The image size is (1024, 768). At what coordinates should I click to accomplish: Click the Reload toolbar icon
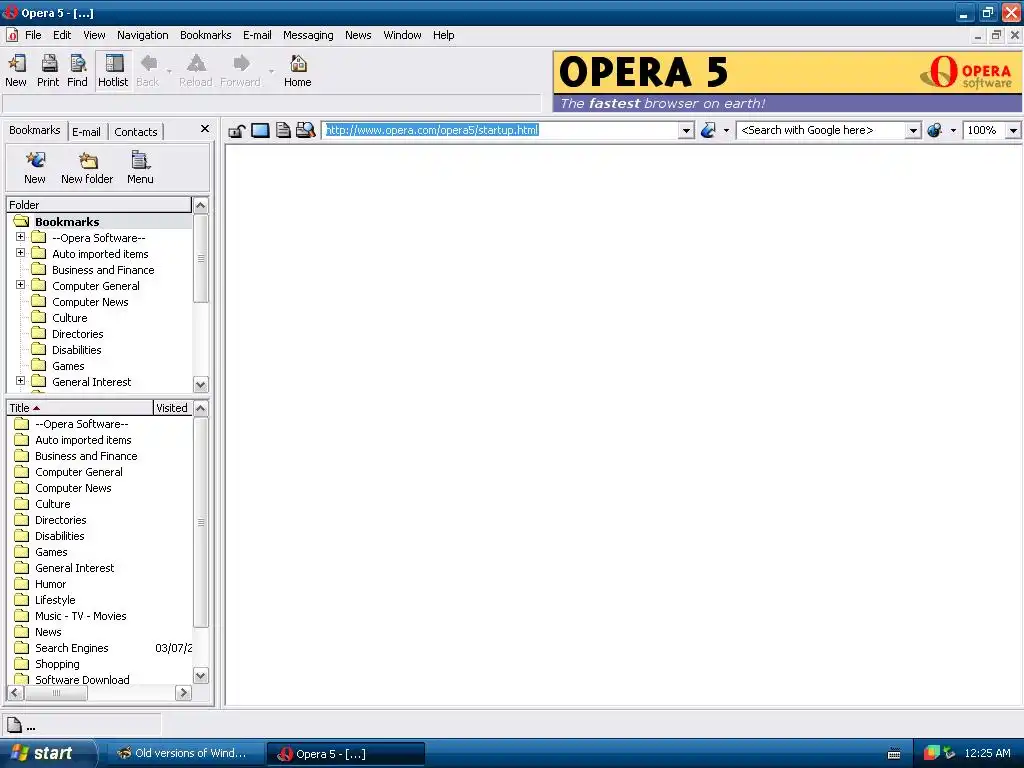pyautogui.click(x=196, y=63)
